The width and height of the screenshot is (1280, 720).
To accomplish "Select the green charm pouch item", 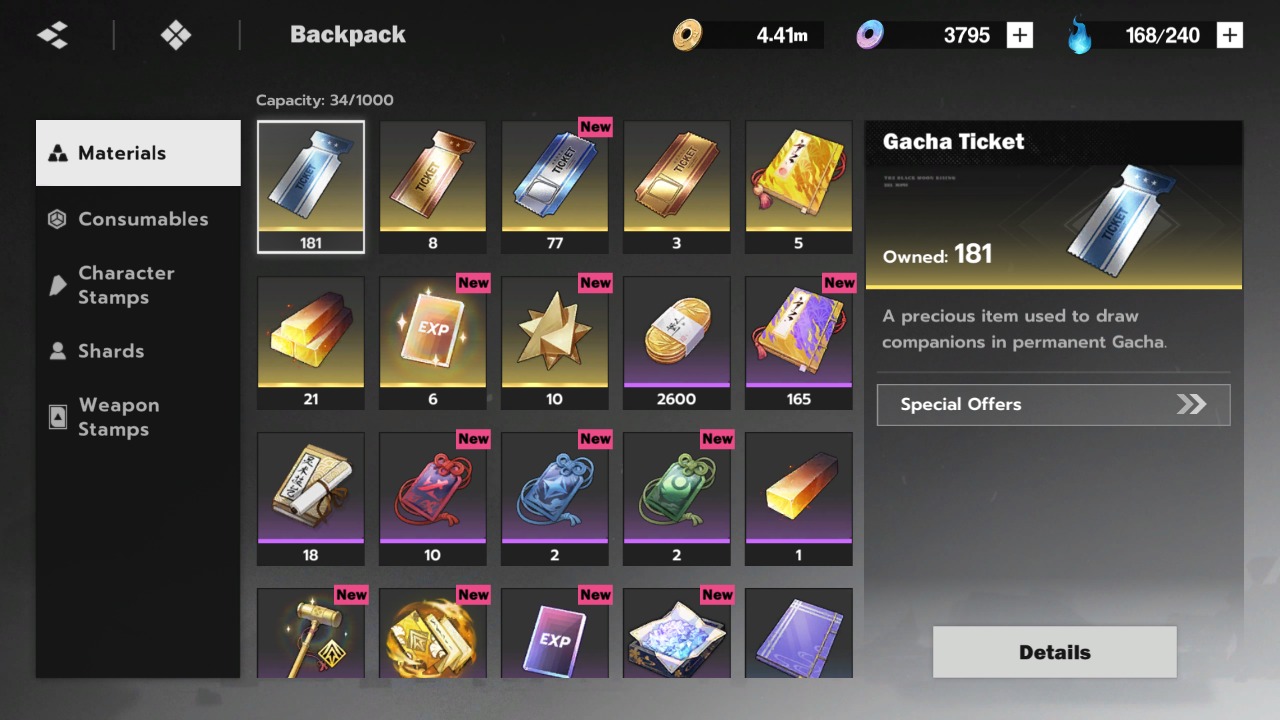I will tap(677, 499).
